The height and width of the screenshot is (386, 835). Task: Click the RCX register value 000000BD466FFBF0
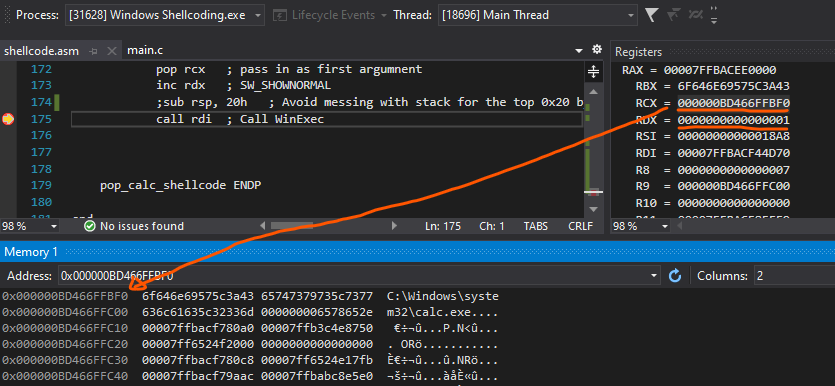[733, 103]
